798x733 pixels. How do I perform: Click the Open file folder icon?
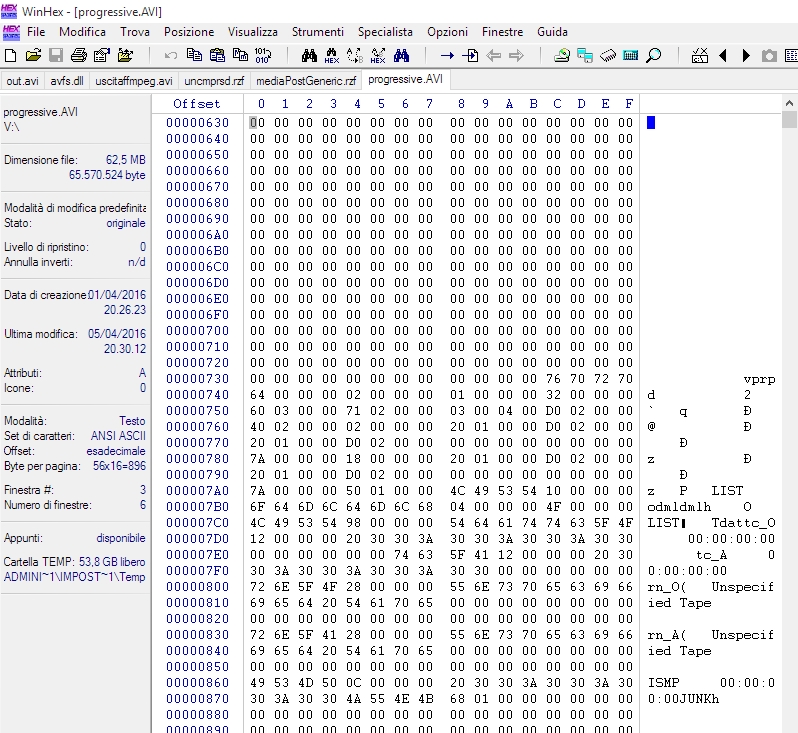(x=33, y=55)
